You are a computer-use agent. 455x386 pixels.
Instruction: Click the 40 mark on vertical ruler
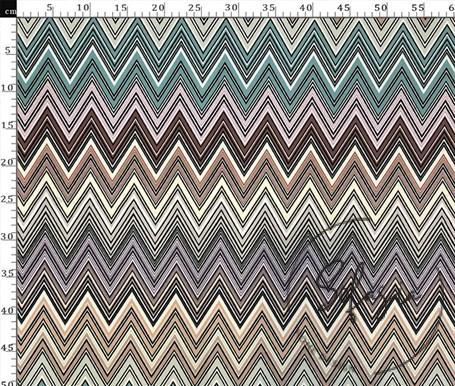pyautogui.click(x=7, y=310)
